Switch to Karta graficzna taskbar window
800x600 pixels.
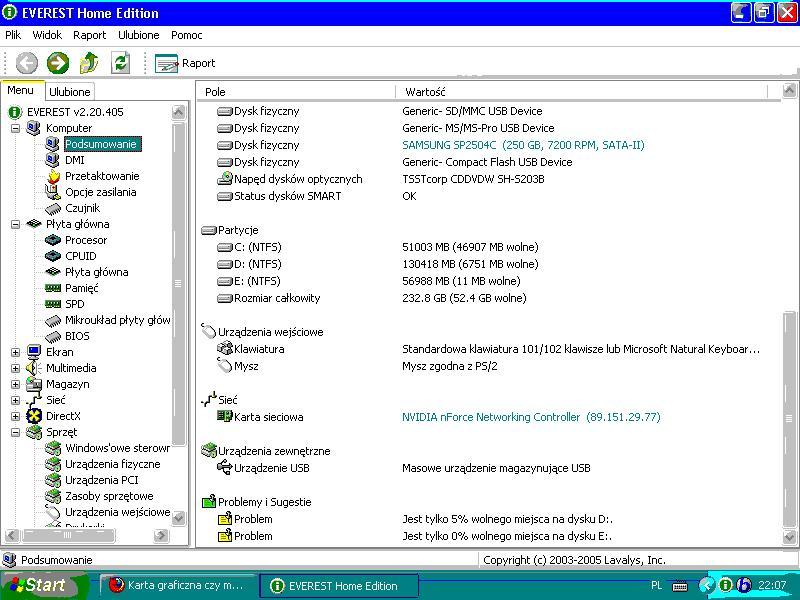tap(177, 585)
